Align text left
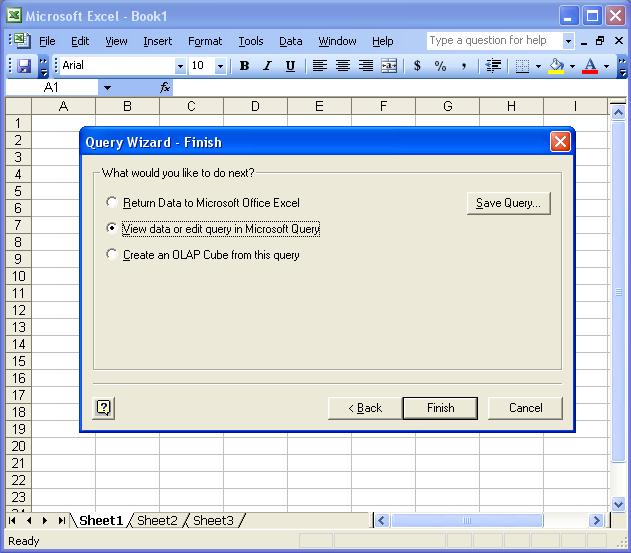Viewport: 631px width, 553px height. (320, 66)
